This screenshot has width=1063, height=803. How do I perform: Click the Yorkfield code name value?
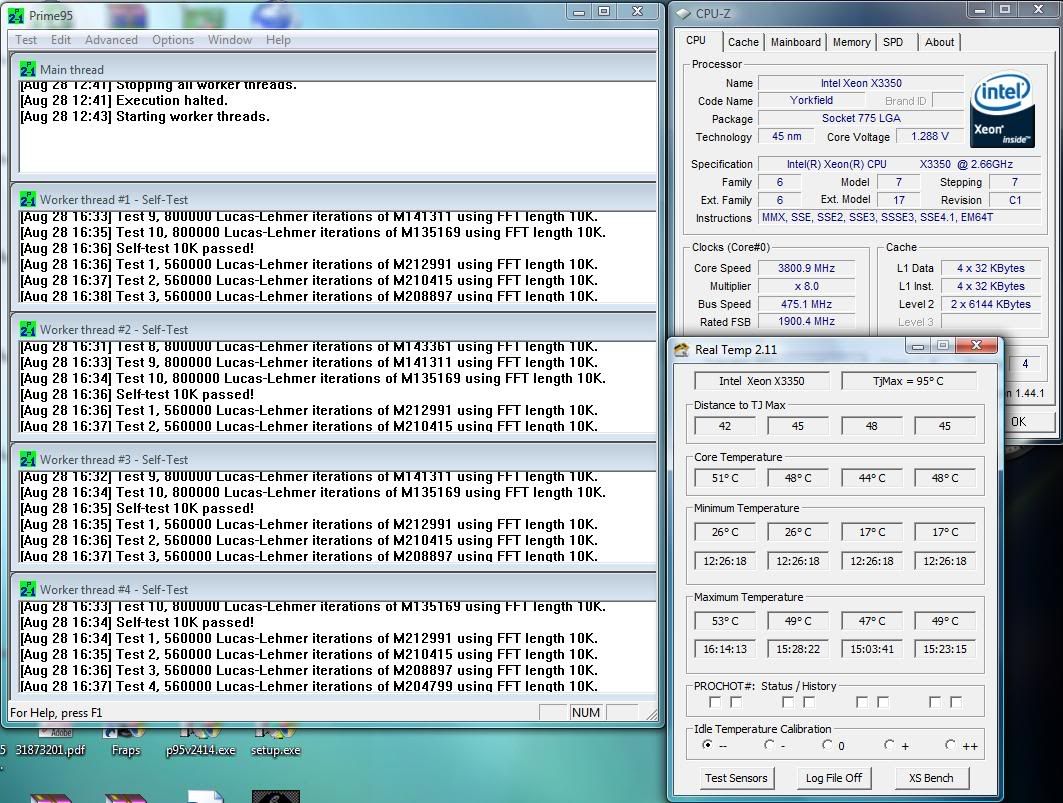pyautogui.click(x=811, y=100)
